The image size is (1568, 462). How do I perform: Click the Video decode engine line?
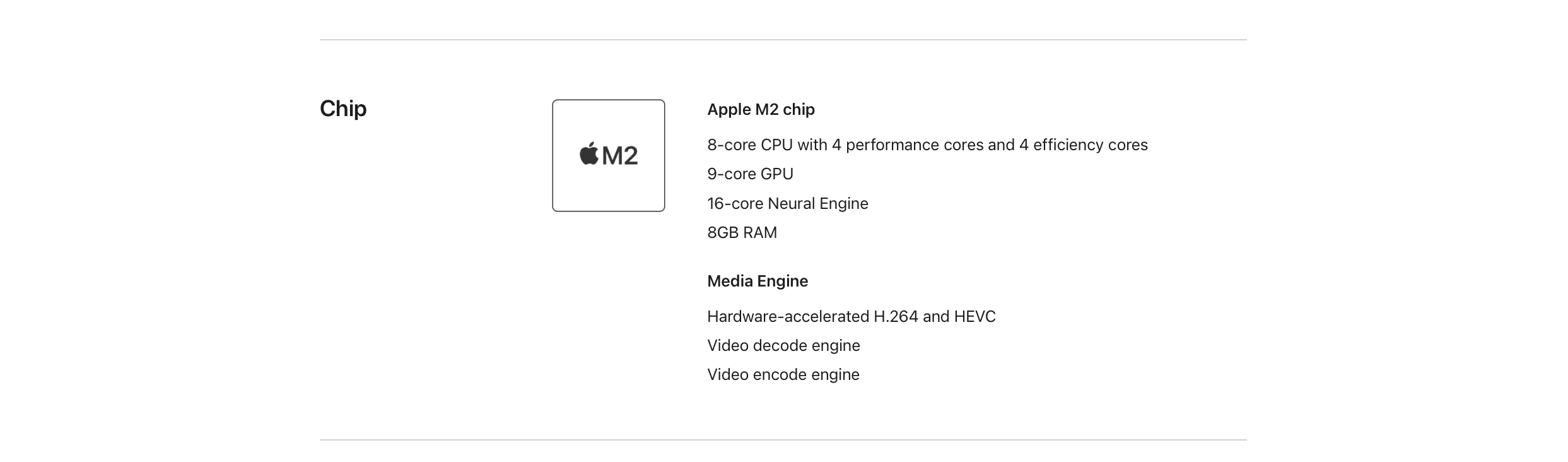[x=783, y=346]
